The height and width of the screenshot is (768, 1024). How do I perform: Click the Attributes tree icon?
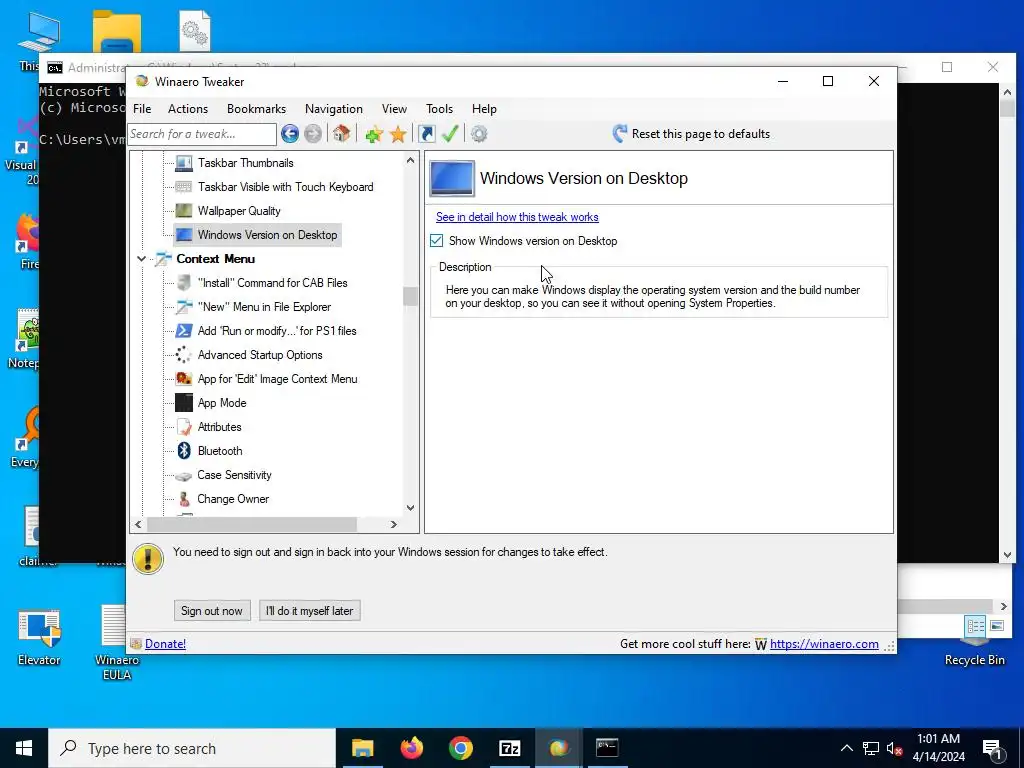(x=184, y=427)
